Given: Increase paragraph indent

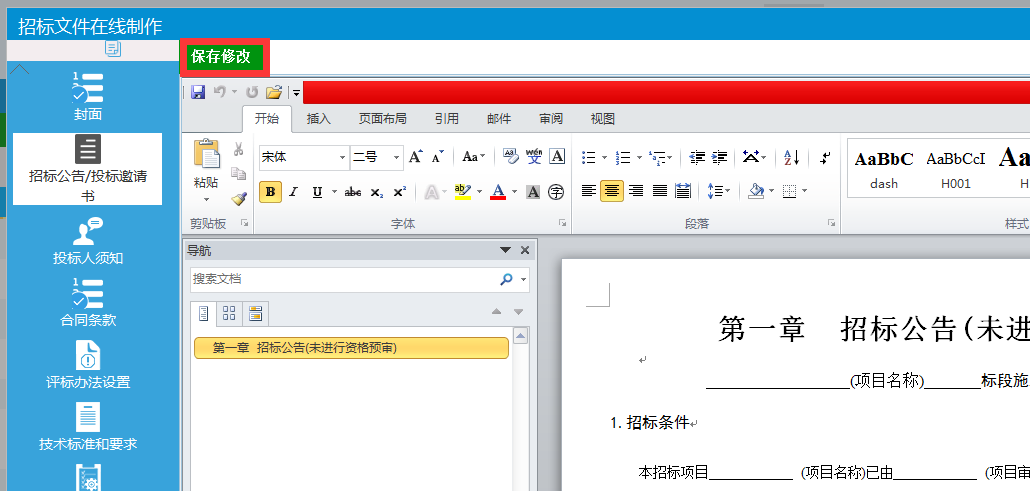Looking at the screenshot, I should point(720,157).
